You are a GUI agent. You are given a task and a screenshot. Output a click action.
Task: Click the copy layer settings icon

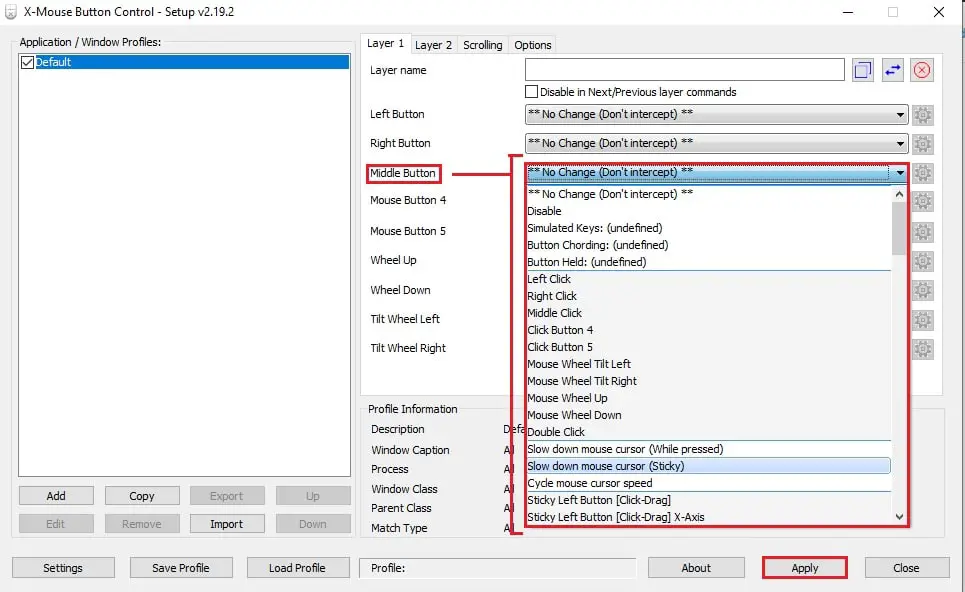[x=862, y=69]
